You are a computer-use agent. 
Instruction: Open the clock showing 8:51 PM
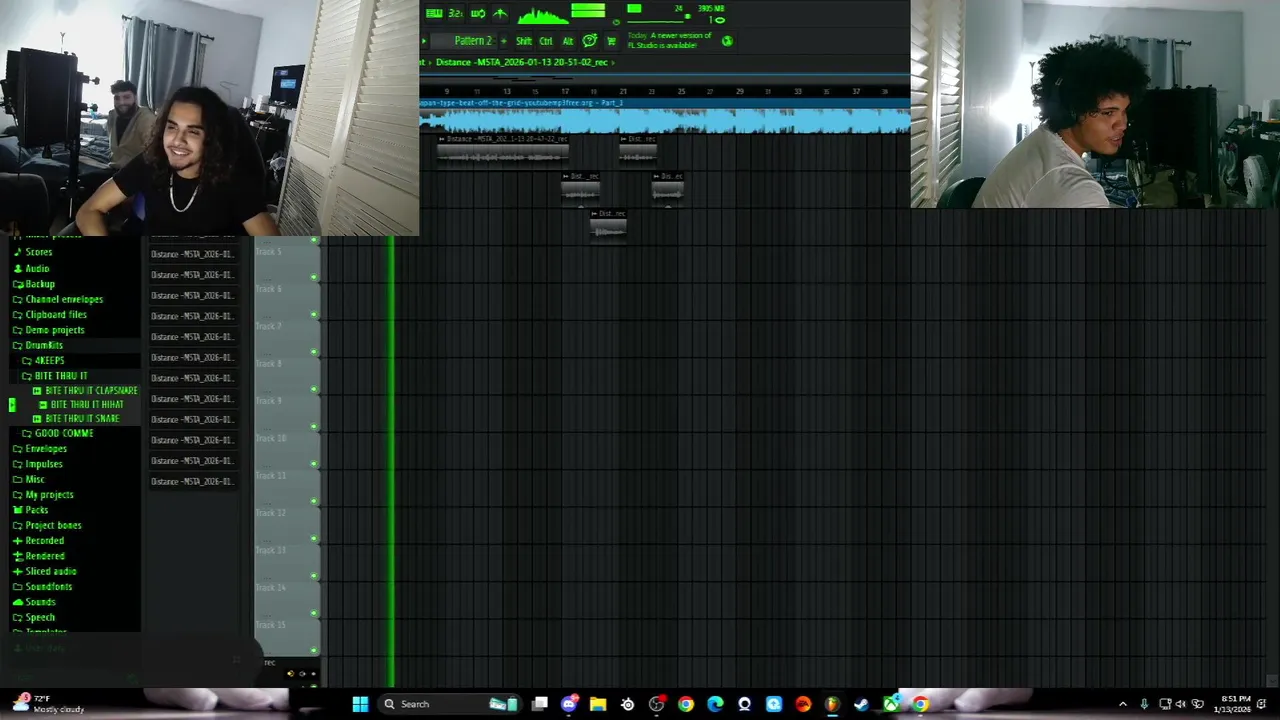[1236, 704]
